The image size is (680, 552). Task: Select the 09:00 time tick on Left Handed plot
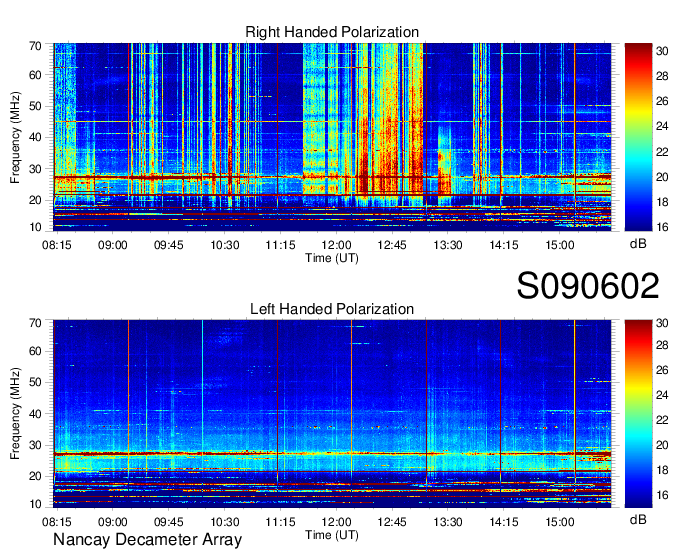point(113,522)
